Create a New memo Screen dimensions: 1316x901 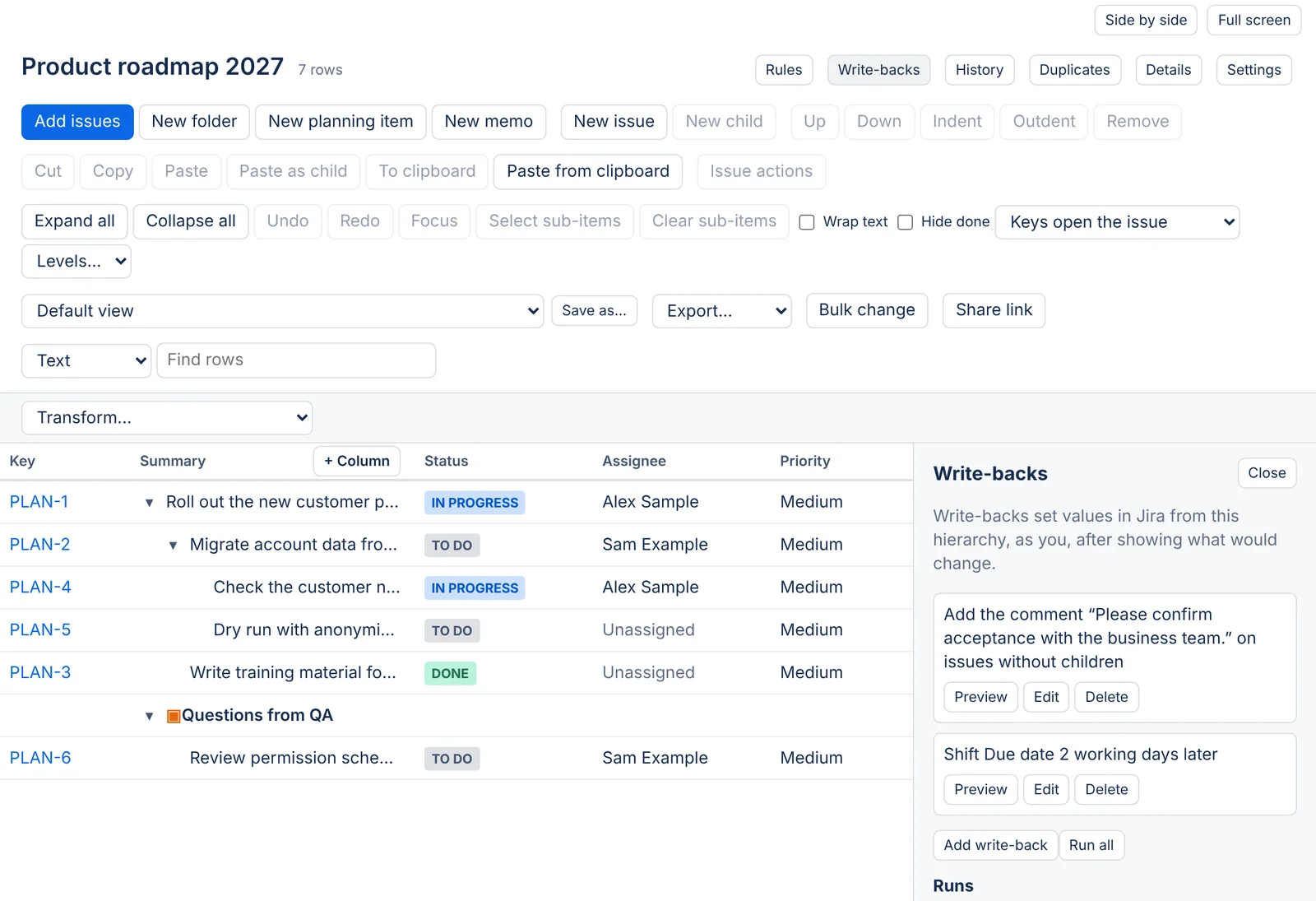489,122
